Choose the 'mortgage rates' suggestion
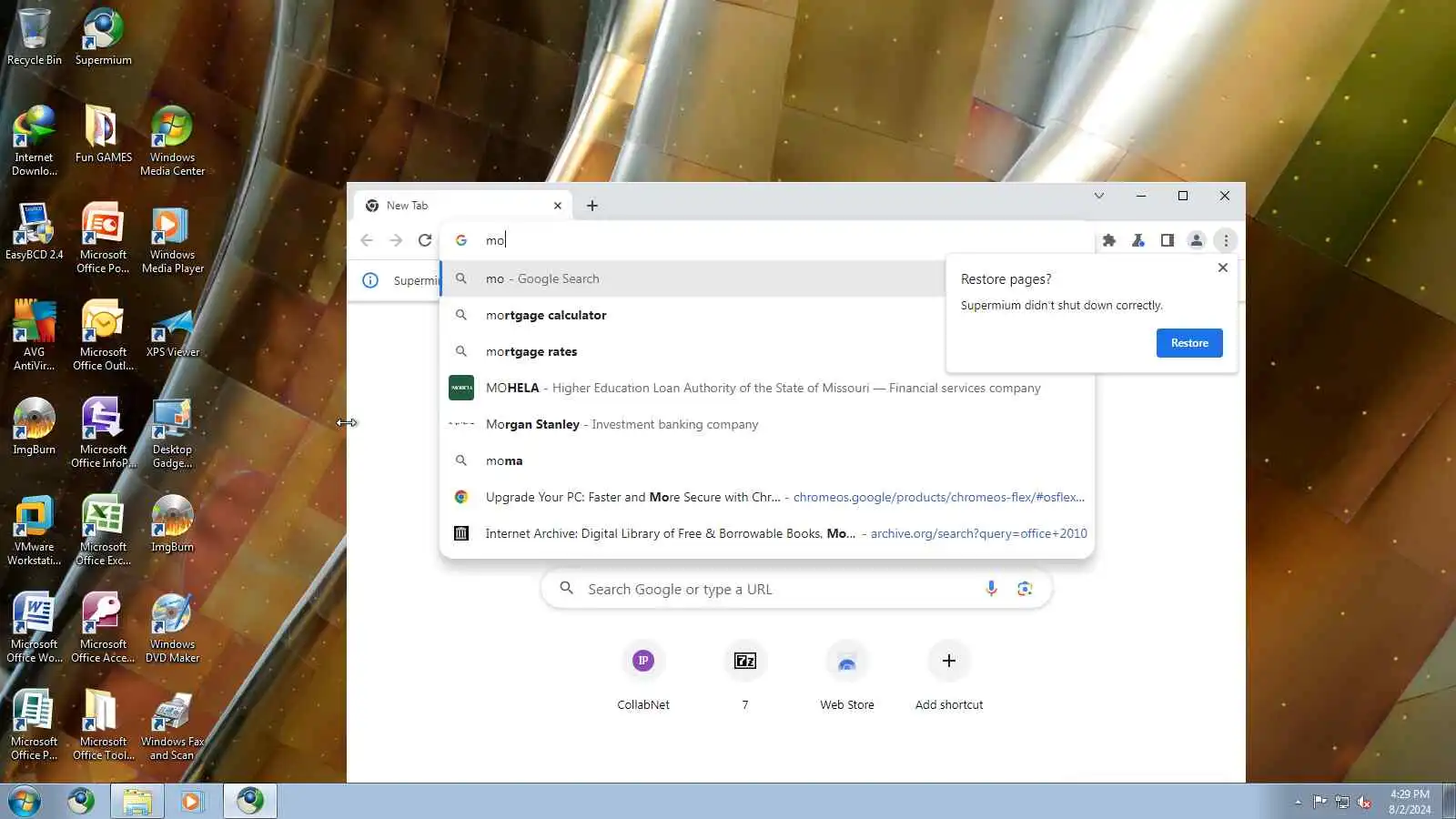1456x819 pixels. [x=767, y=351]
